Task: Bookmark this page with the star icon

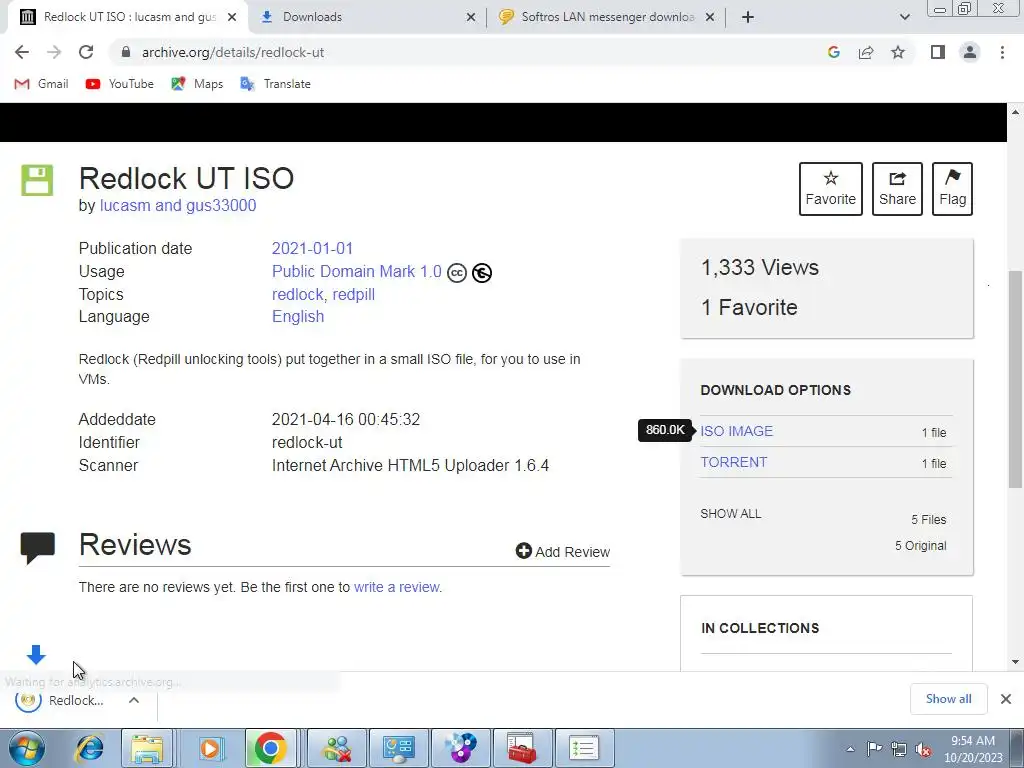Action: [x=898, y=52]
